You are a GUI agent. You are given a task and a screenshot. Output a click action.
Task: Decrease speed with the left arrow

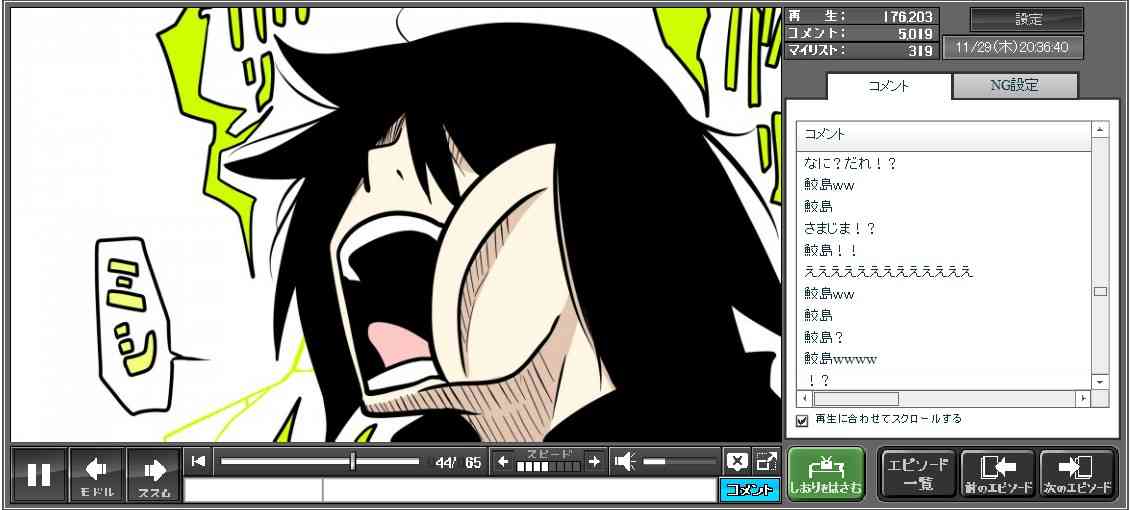(x=503, y=461)
